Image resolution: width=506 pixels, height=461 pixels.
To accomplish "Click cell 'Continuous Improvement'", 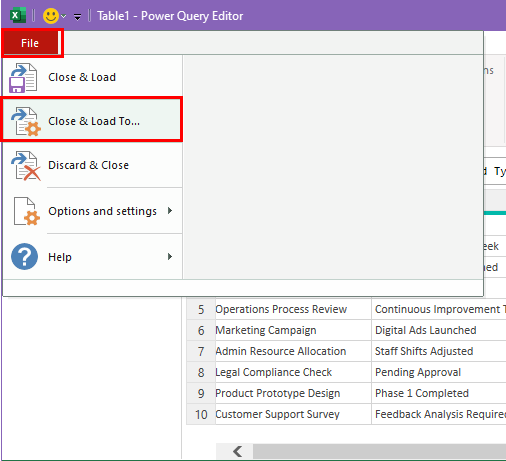I will [439, 309].
